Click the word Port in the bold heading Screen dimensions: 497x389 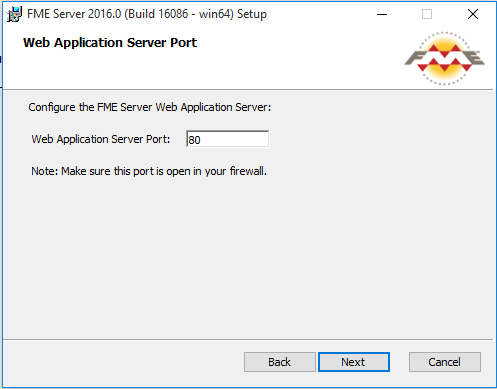click(184, 43)
